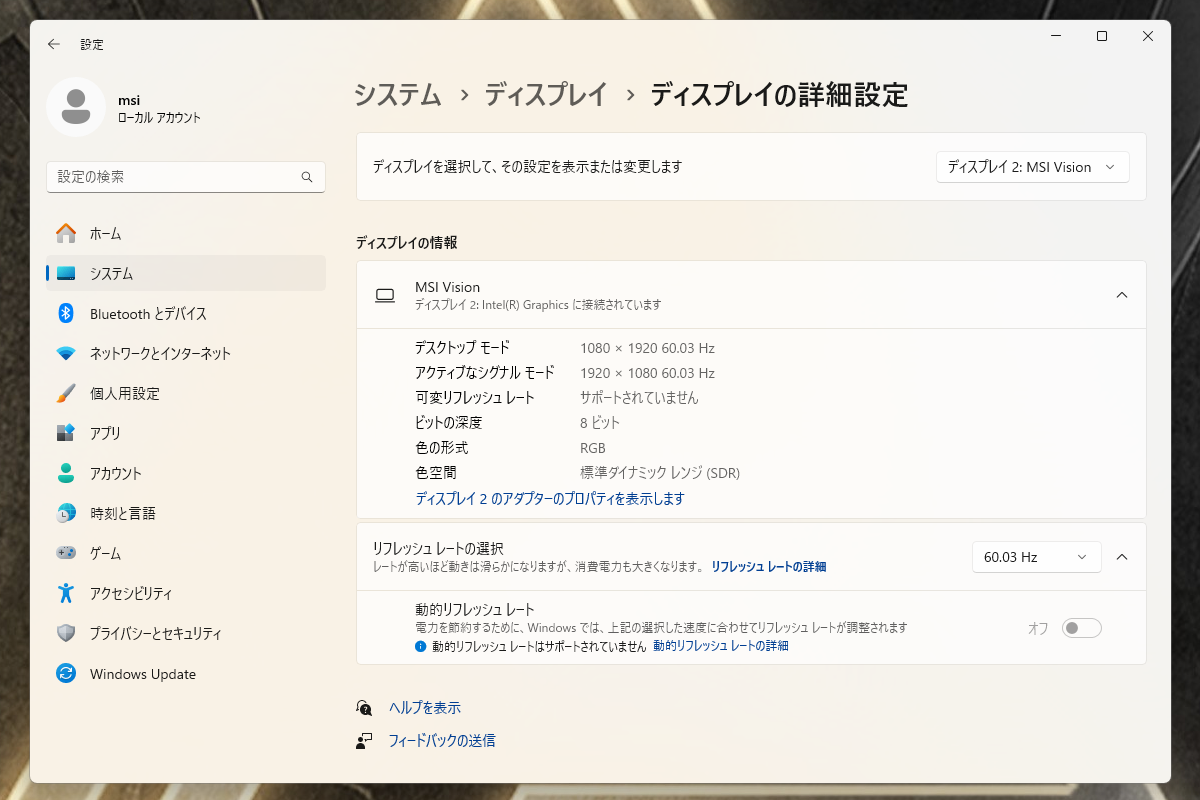The width and height of the screenshot is (1200, 800).
Task: Go to ディスプレイ in the breadcrumb
Action: coord(545,95)
